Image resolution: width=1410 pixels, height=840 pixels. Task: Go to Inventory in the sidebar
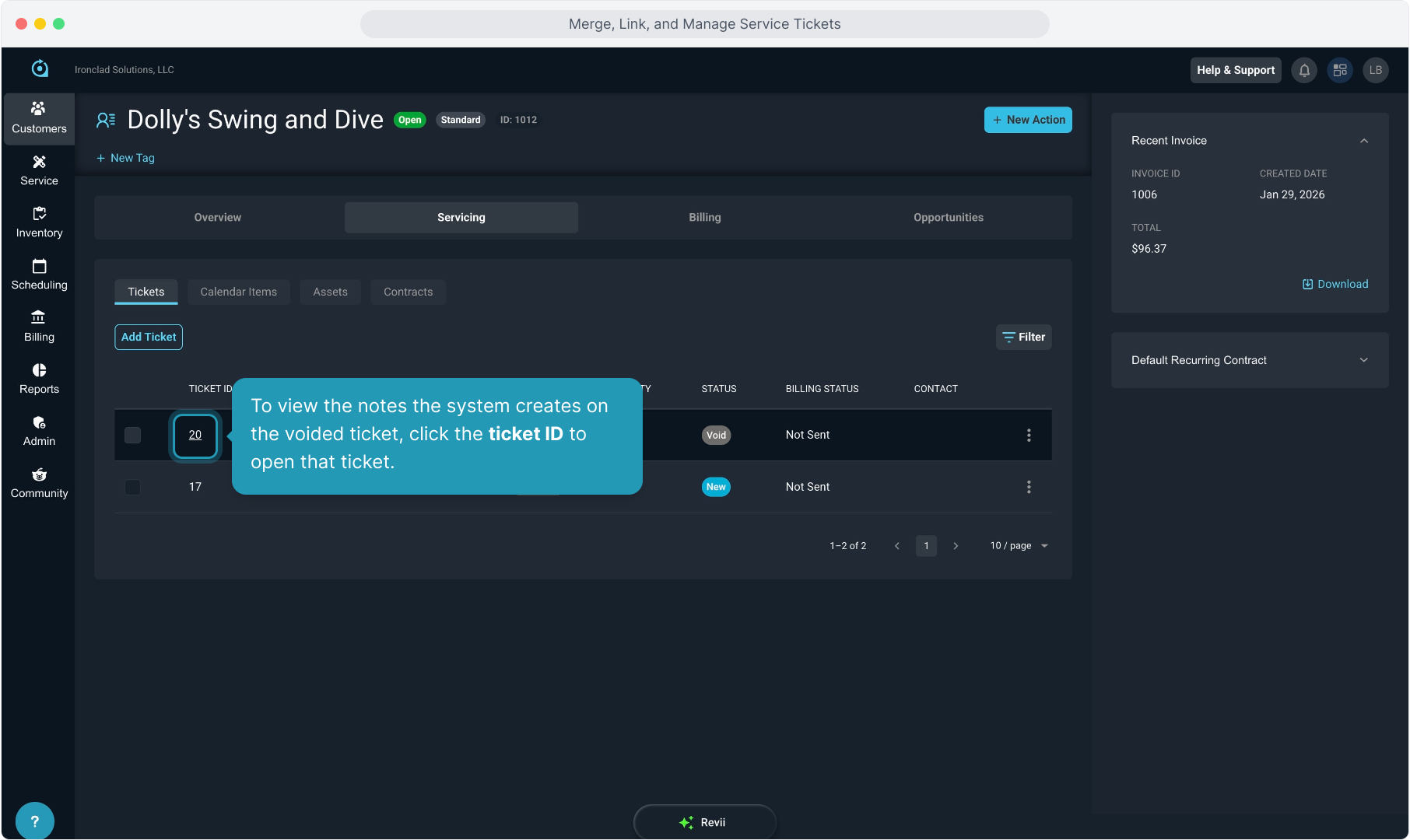coord(39,222)
